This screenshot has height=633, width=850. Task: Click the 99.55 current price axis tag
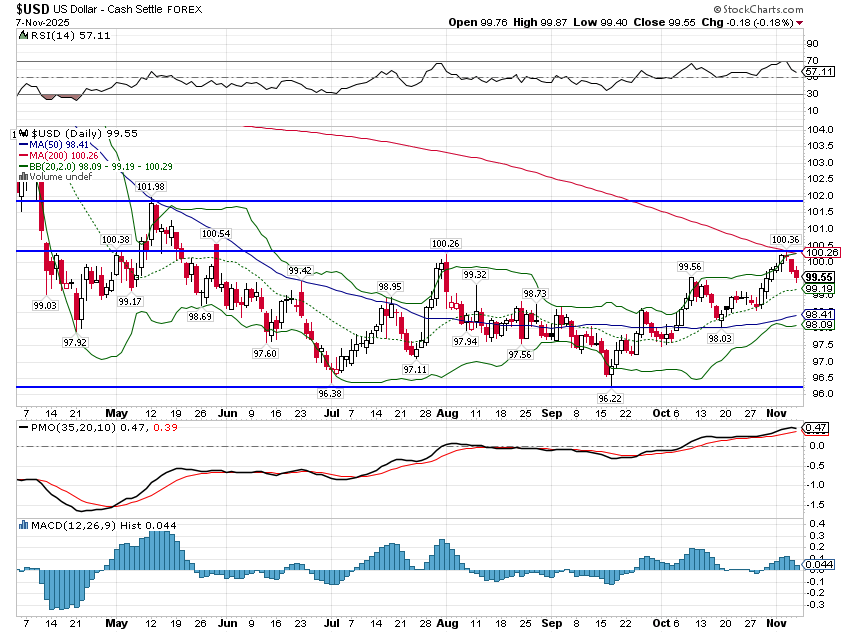click(819, 277)
